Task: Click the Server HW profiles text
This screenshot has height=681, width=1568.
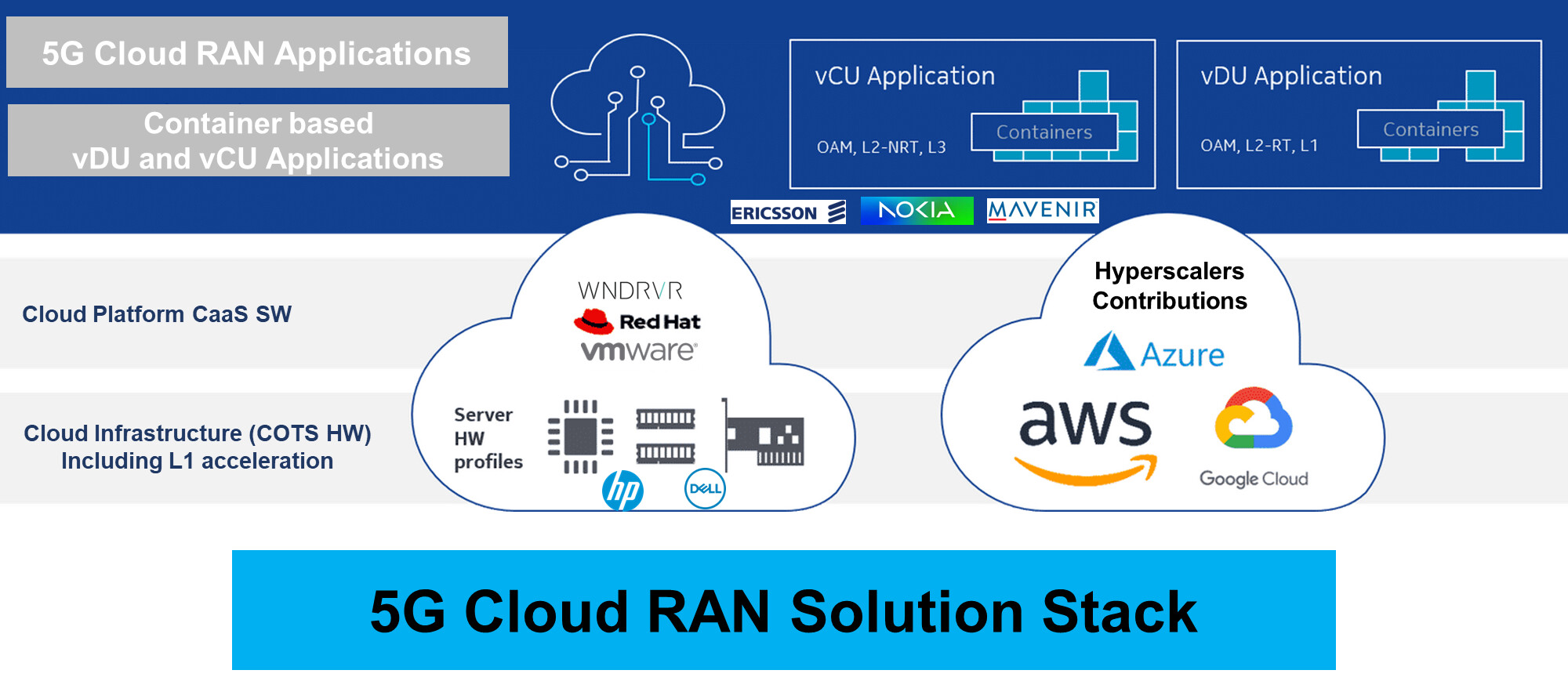Action: pos(488,438)
